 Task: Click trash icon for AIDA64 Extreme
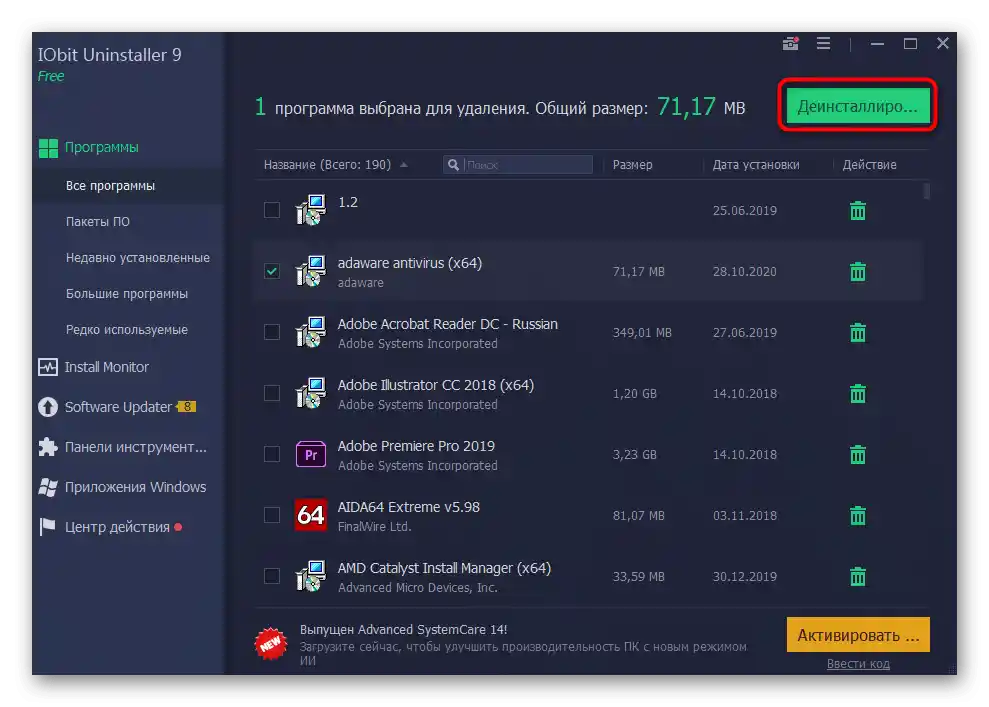pyautogui.click(x=857, y=516)
